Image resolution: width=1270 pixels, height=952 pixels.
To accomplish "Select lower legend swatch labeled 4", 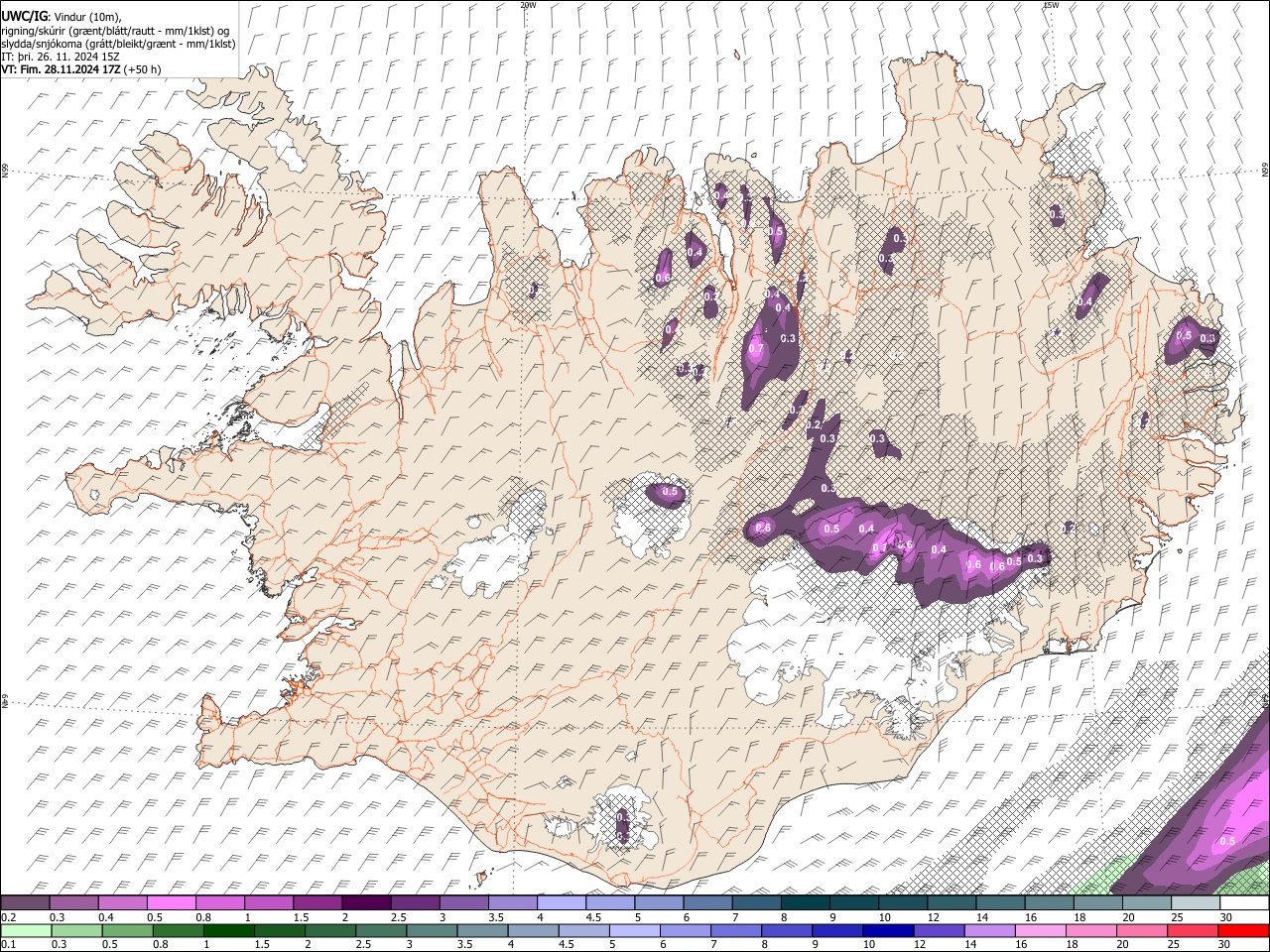I will [533, 930].
